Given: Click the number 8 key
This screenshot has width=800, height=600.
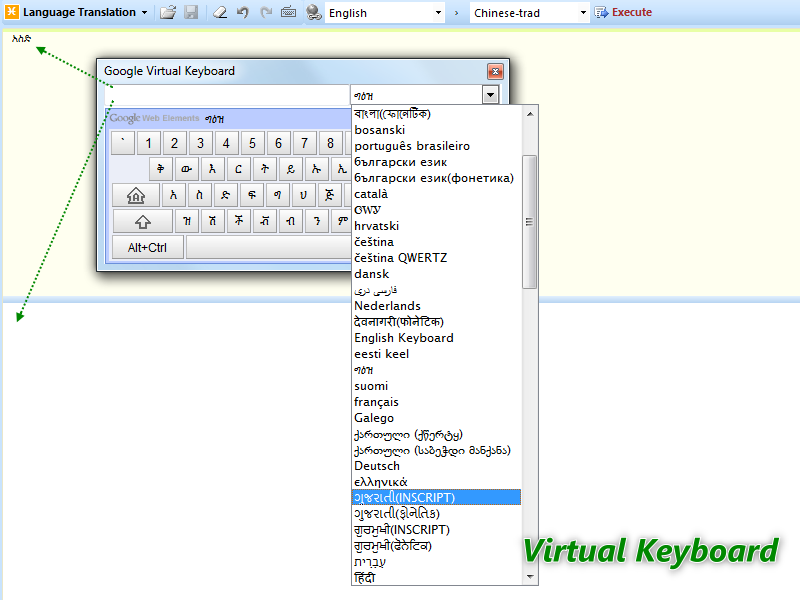Looking at the screenshot, I should click(331, 143).
